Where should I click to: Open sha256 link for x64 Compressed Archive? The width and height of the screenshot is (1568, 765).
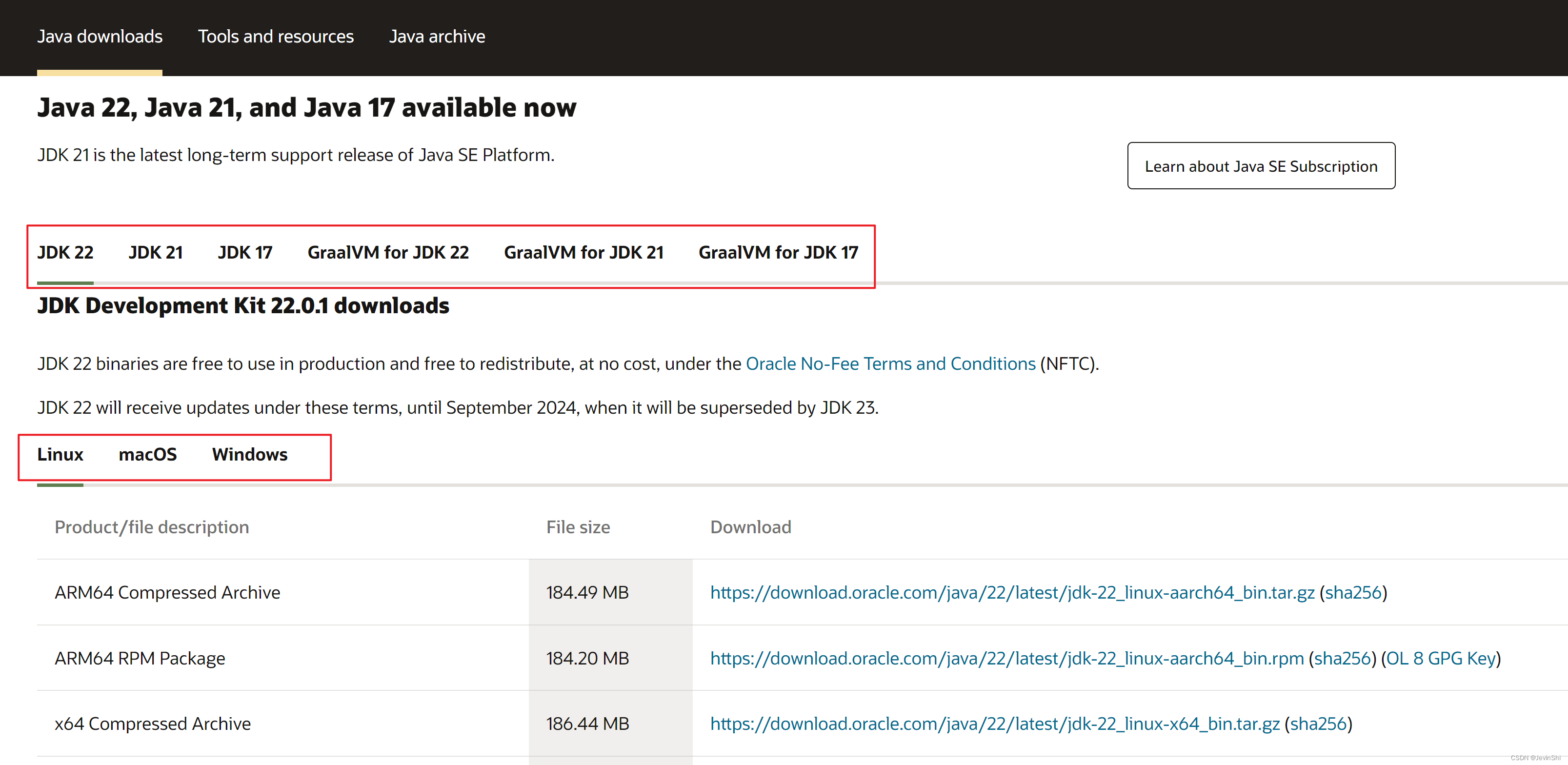pos(1318,724)
